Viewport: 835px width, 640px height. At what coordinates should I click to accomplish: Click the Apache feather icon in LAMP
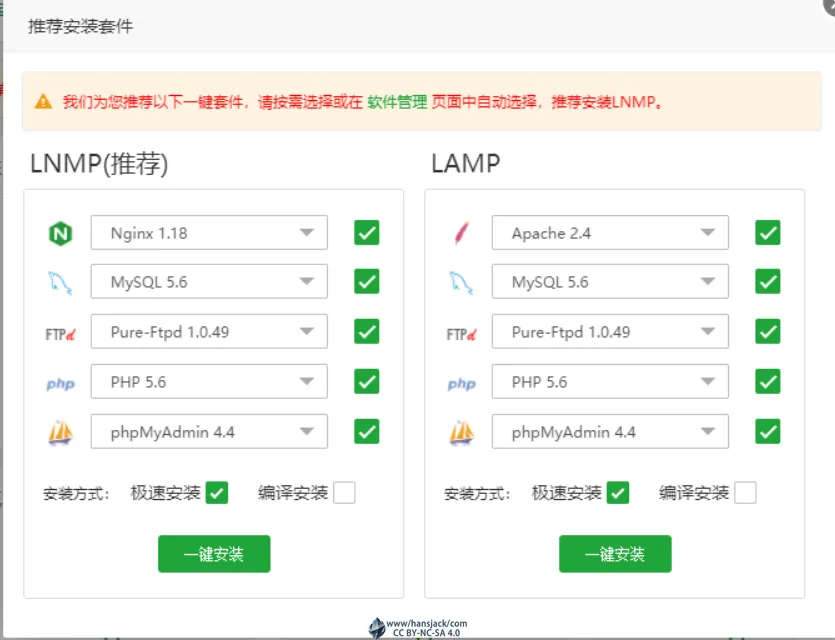[x=461, y=234]
